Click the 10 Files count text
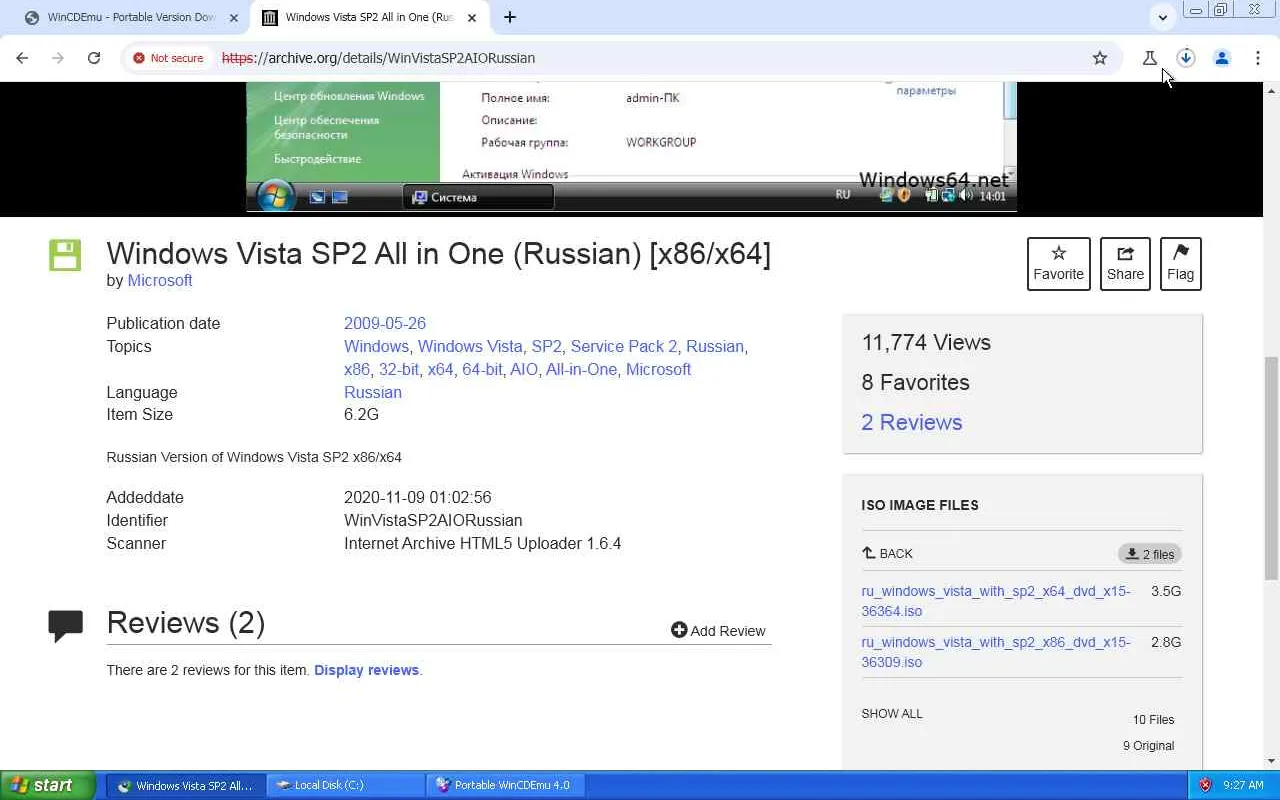The height and width of the screenshot is (800, 1280). pos(1153,720)
